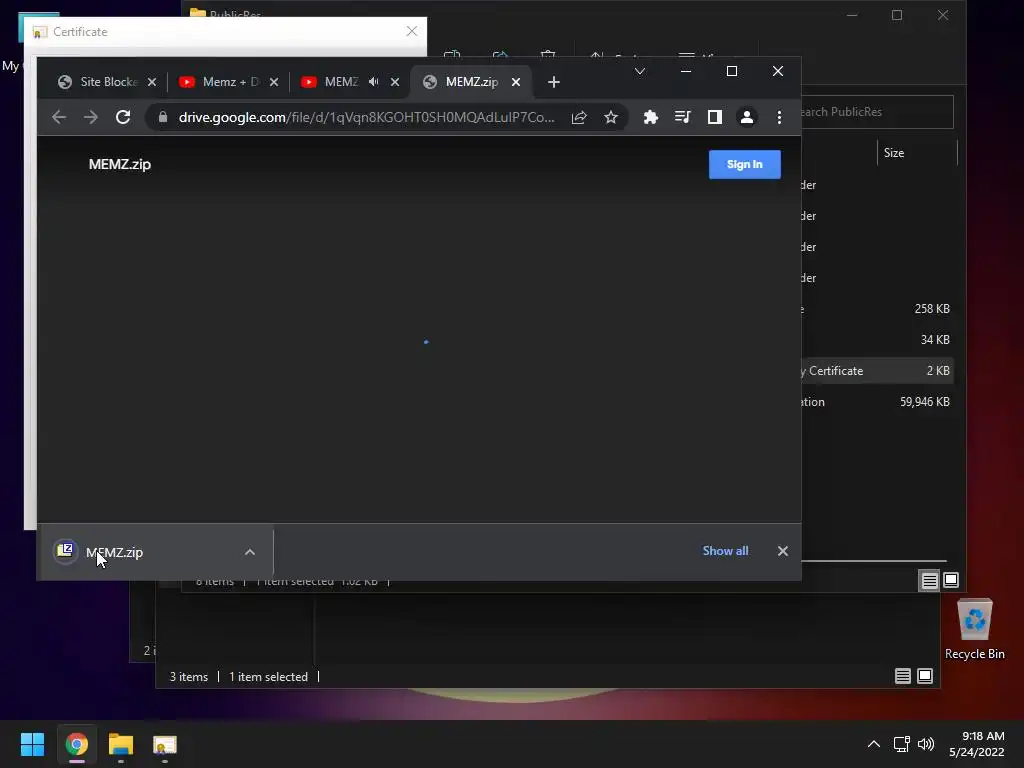Close the Memz + D tab
Screen dimensions: 1024x768
pyautogui.click(x=274, y=82)
